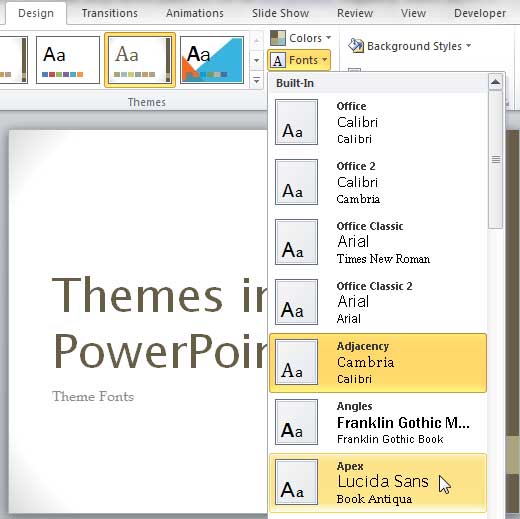Toggle the Fonts dropdown button
Viewport: 520px width, 519px height.
click(299, 60)
